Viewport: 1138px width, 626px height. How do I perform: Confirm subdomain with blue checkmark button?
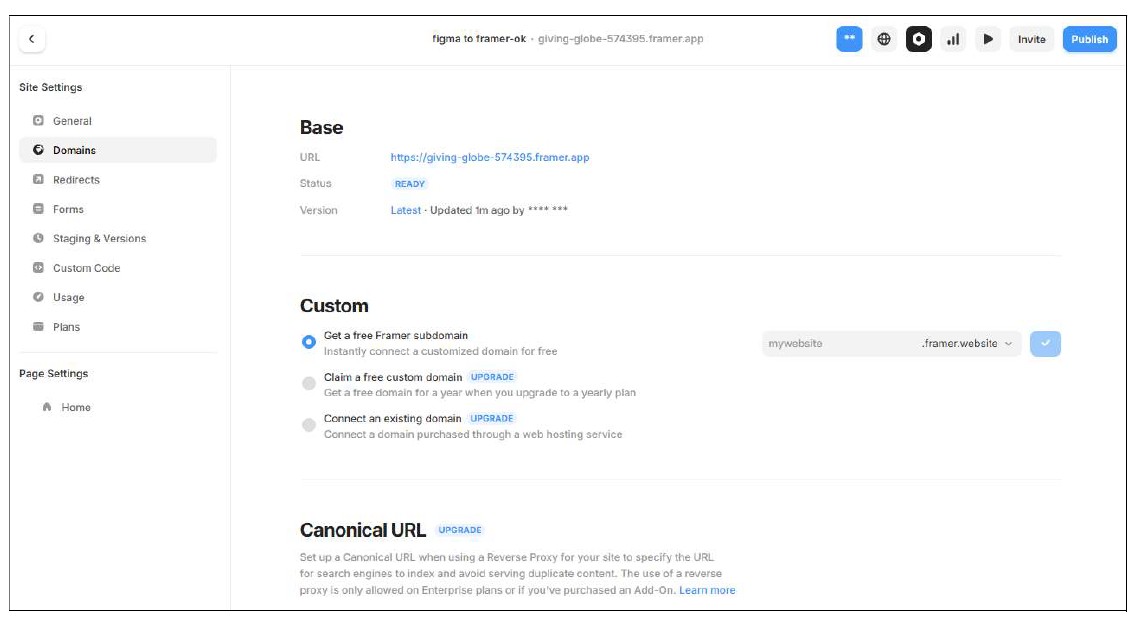[x=1045, y=344]
